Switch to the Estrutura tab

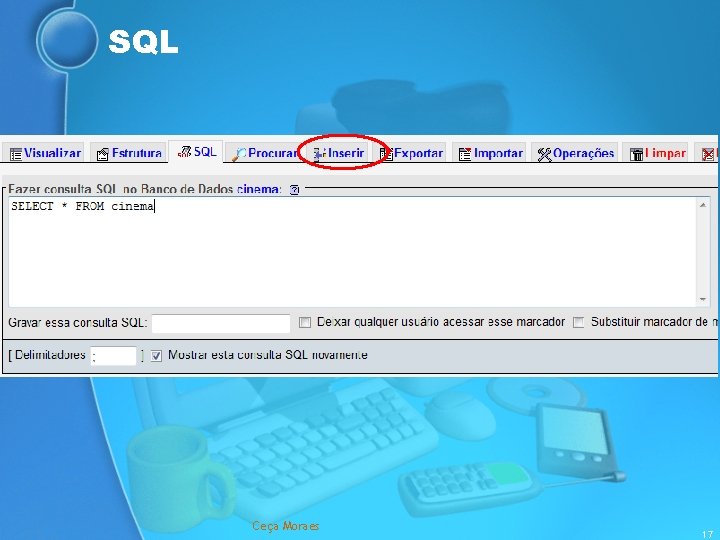pyautogui.click(x=129, y=153)
